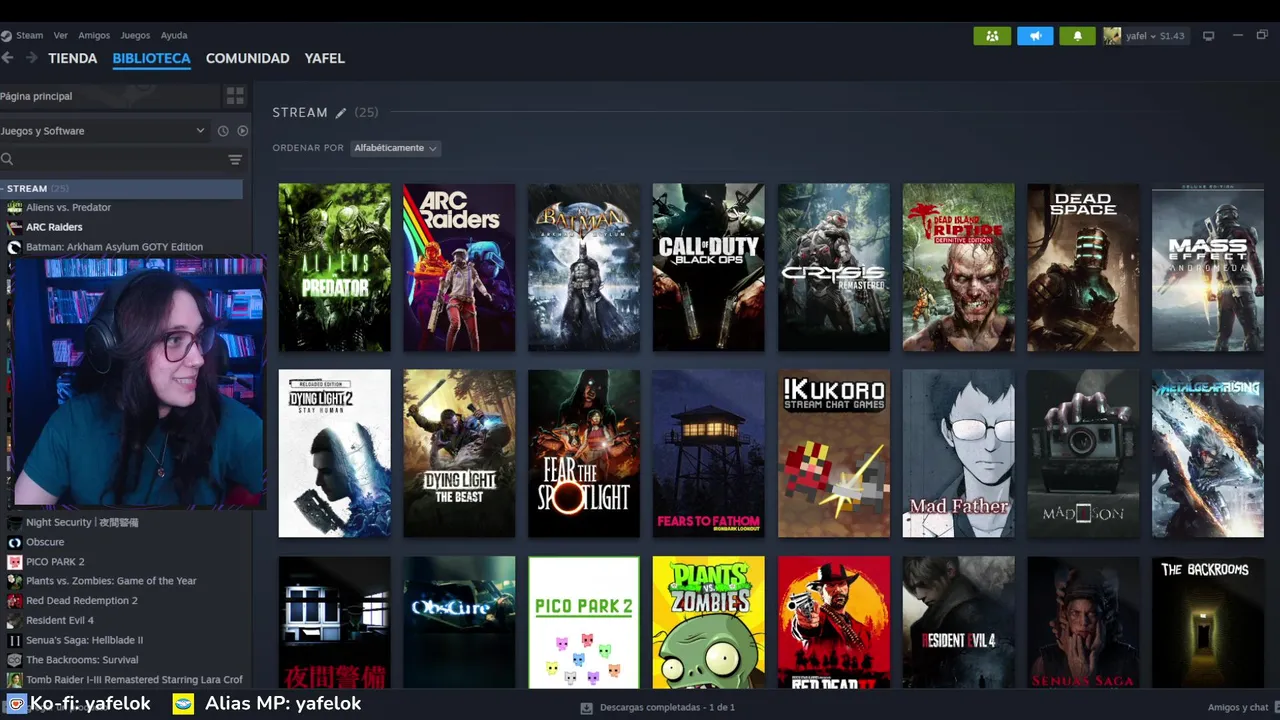
Task: Select Aliens vs. Predator sidebar icon
Action: click(x=14, y=207)
